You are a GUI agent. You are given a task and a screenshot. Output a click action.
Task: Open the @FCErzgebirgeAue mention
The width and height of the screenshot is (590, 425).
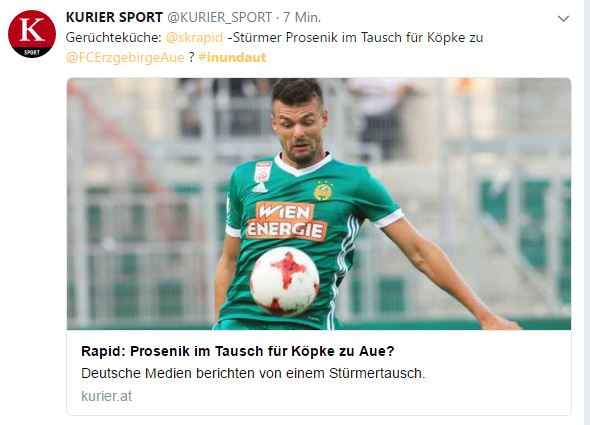pyautogui.click(x=125, y=58)
